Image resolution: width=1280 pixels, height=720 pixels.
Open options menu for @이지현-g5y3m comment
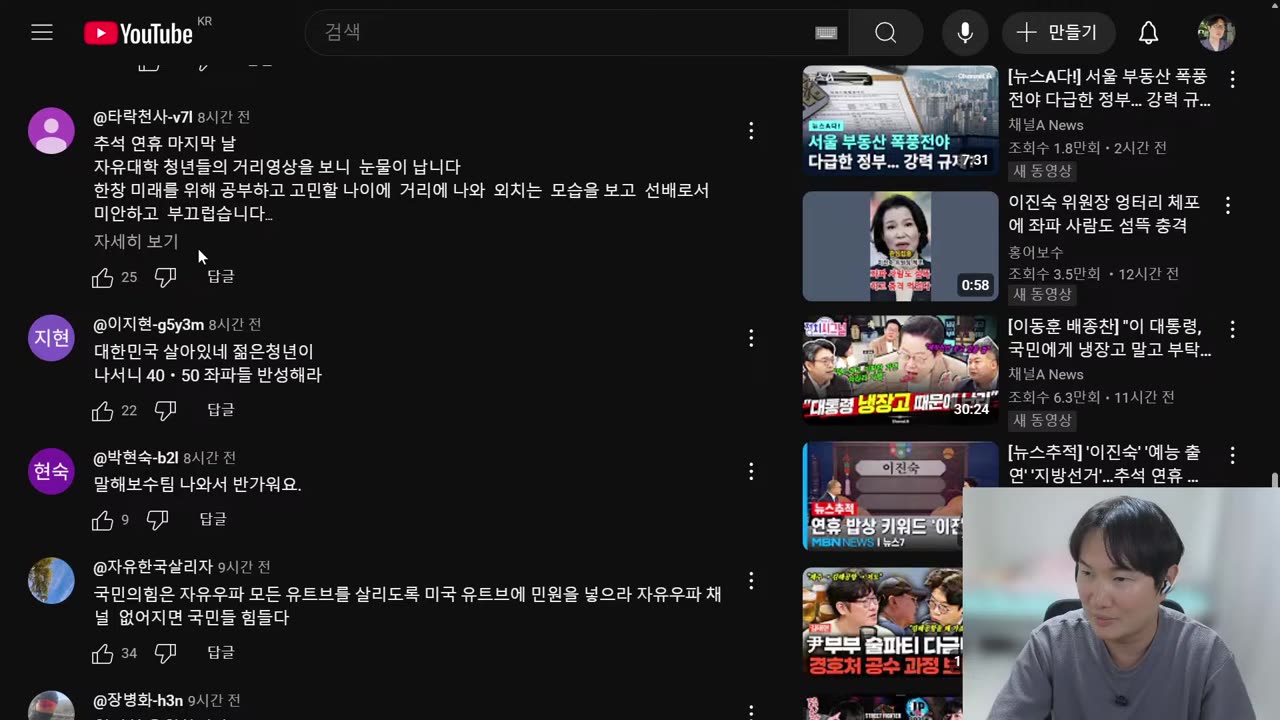click(751, 339)
